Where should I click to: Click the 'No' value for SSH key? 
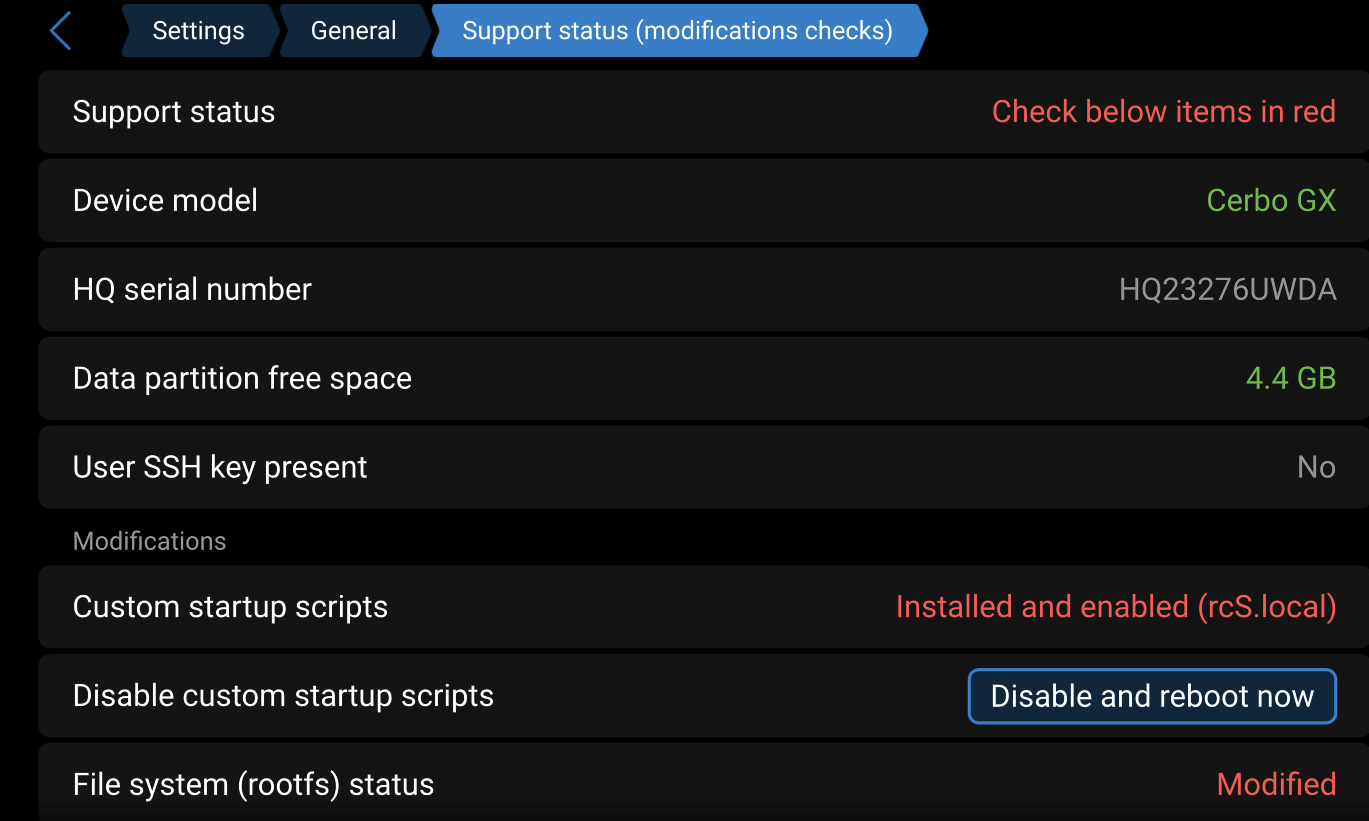1315,468
